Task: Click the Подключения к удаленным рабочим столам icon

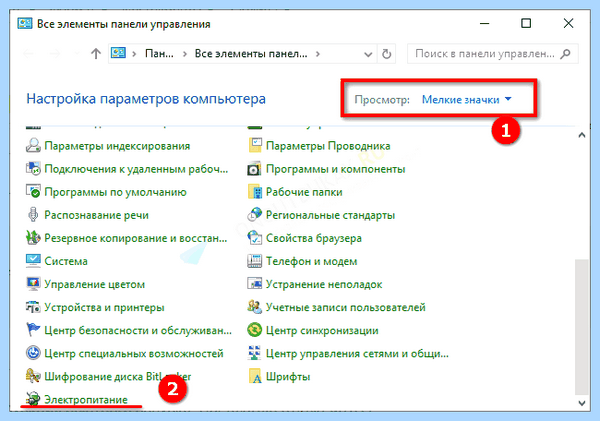Action: point(33,168)
